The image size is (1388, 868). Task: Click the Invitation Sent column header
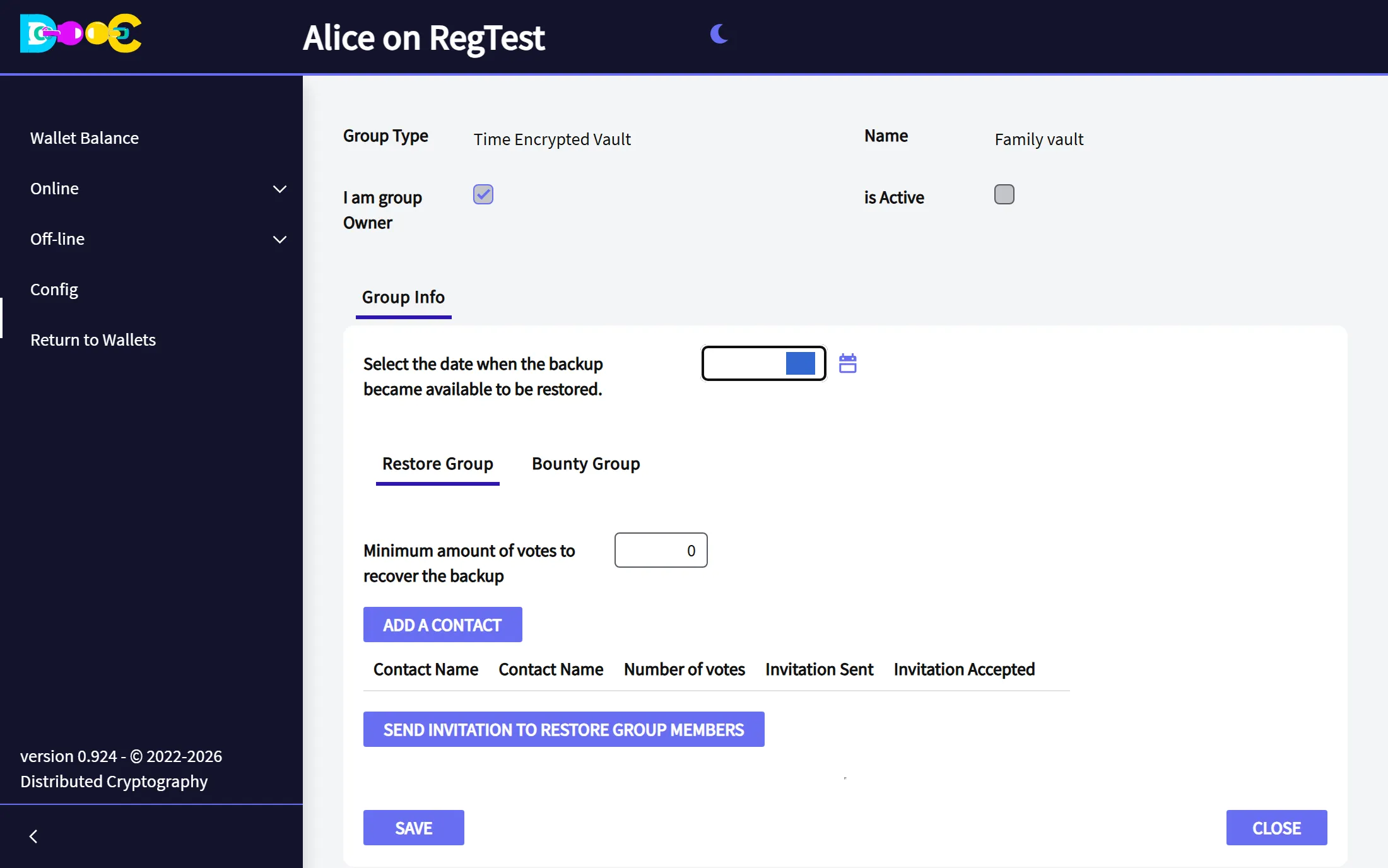820,669
